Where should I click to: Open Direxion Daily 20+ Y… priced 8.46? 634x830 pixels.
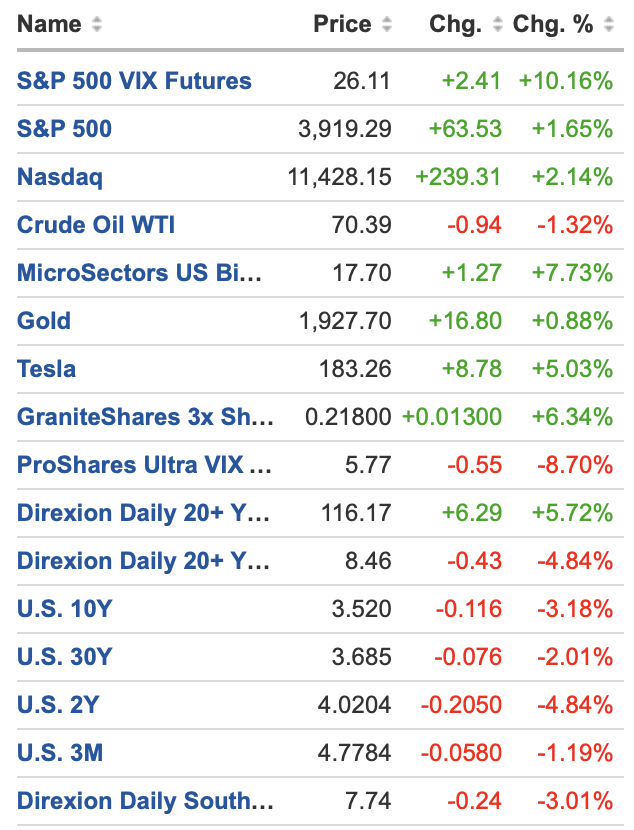[143, 561]
